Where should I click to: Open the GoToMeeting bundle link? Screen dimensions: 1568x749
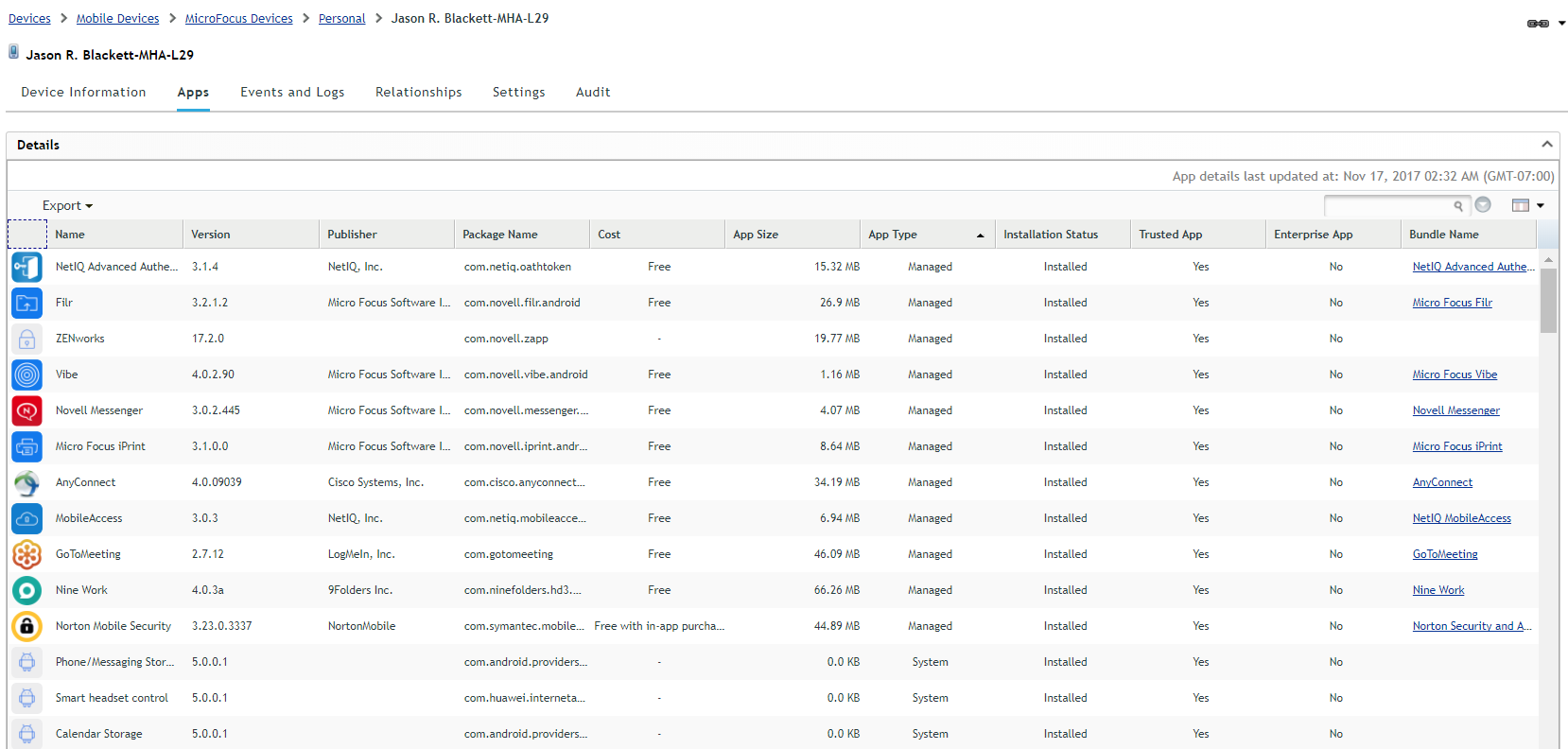point(1445,554)
